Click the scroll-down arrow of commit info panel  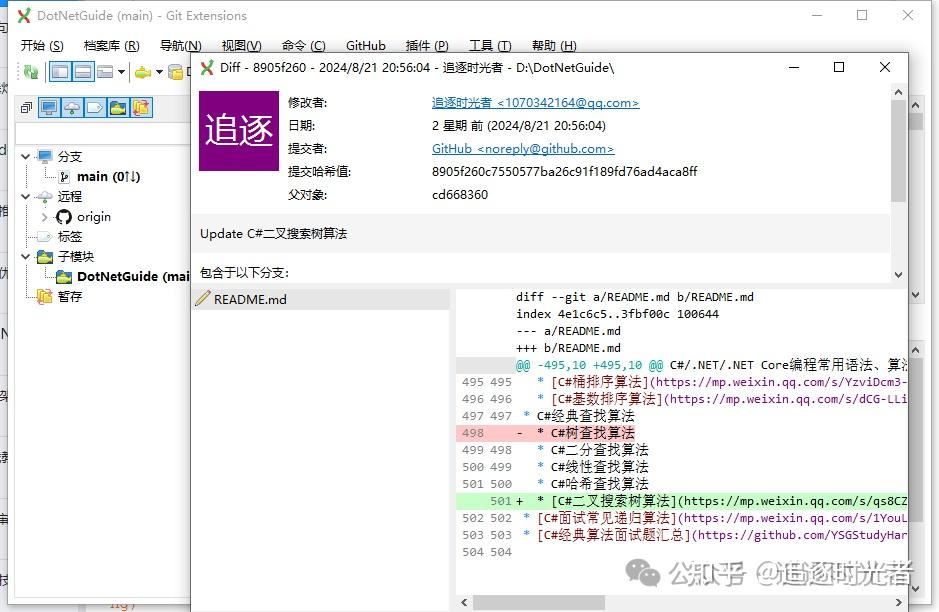coord(898,275)
